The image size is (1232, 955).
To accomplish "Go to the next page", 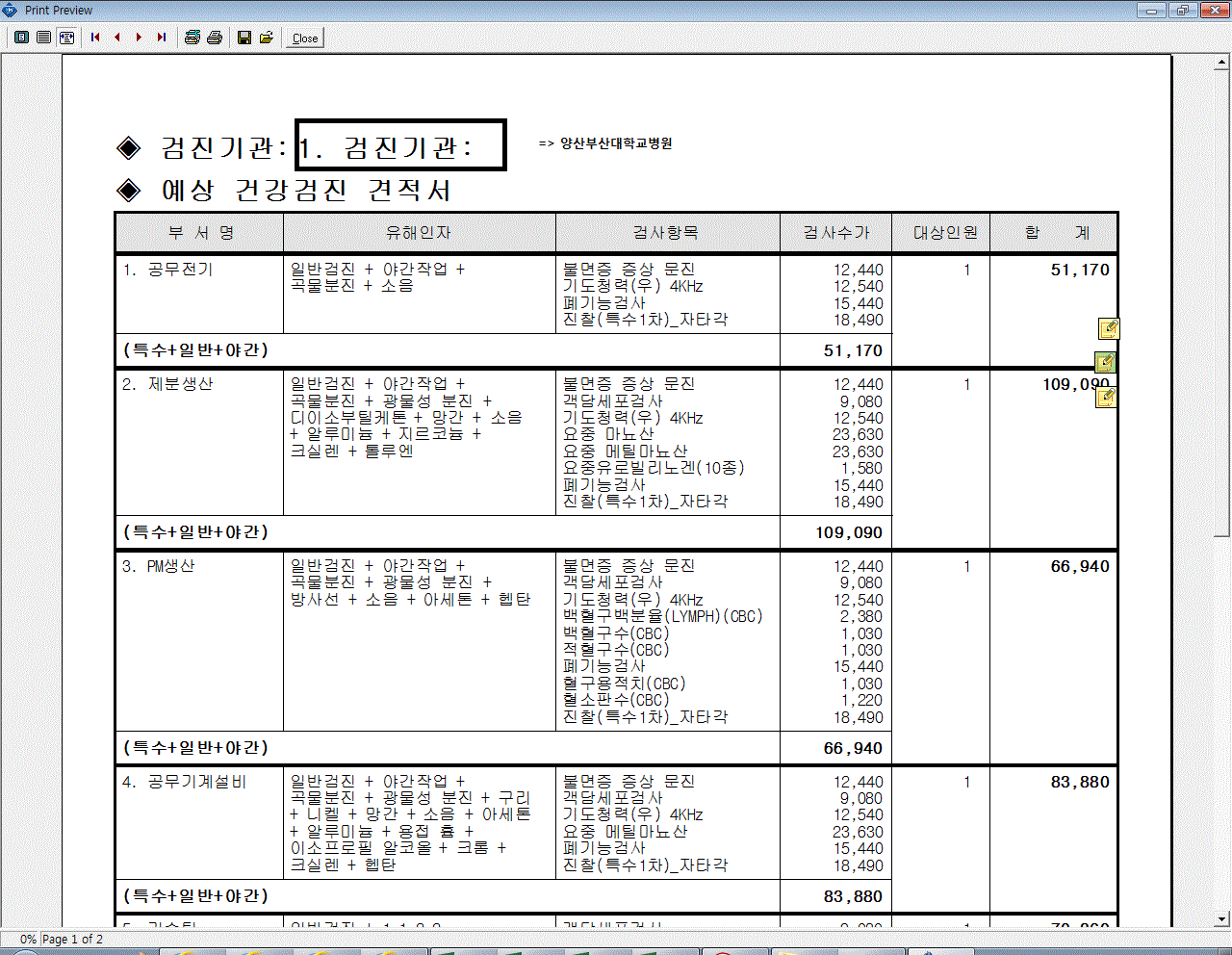I will (140, 38).
